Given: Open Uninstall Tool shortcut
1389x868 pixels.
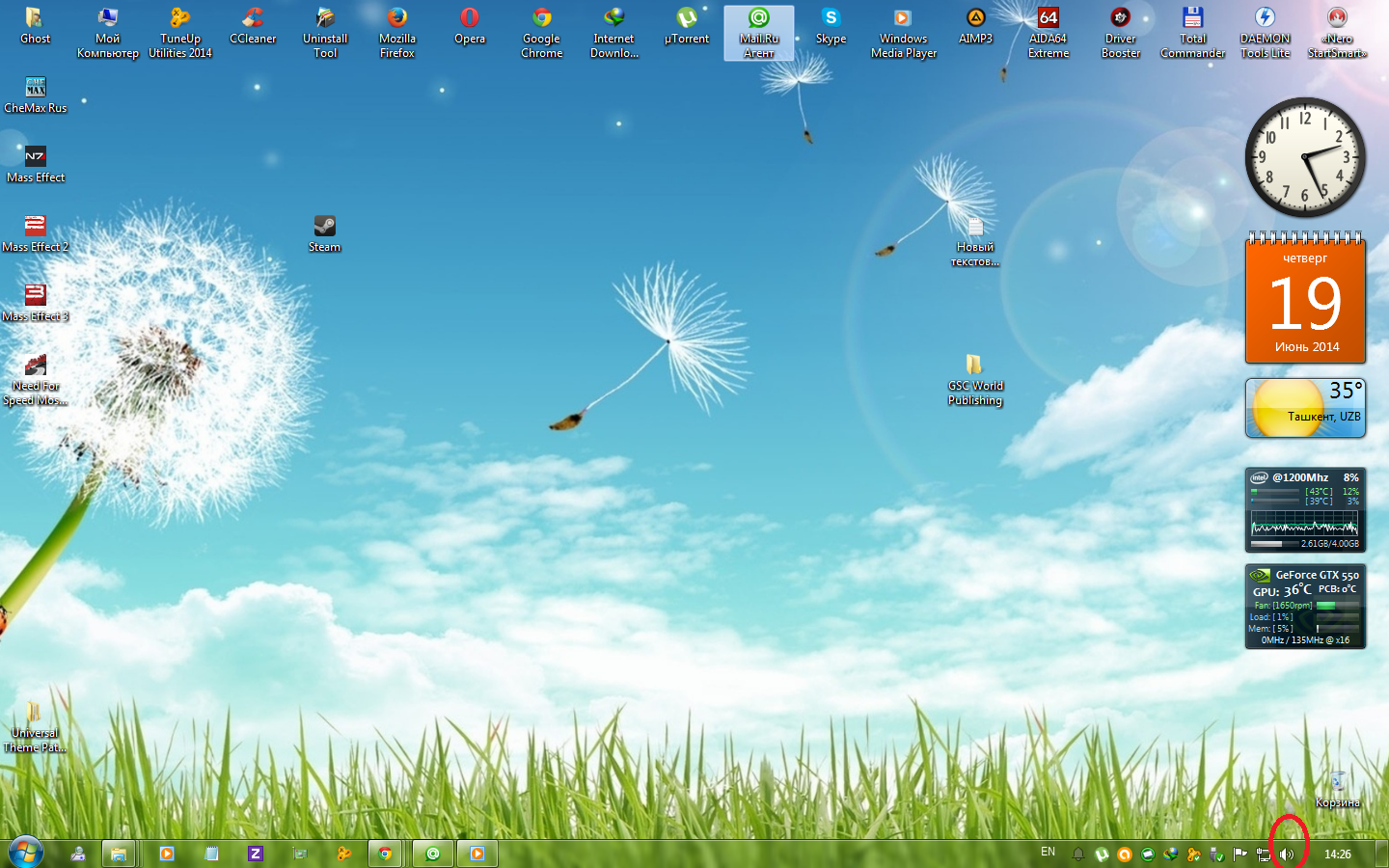Looking at the screenshot, I should click(x=325, y=33).
